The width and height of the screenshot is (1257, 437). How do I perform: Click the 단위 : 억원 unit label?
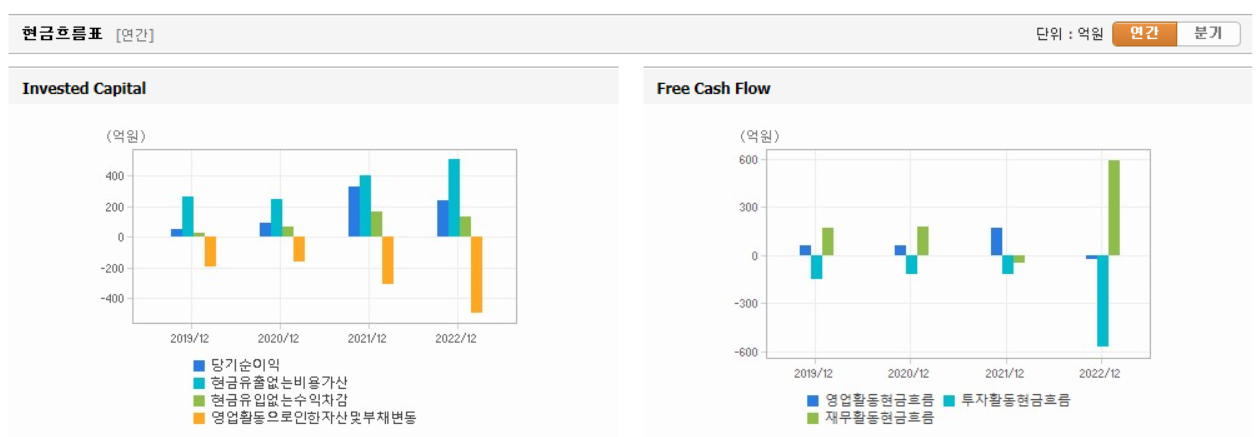click(1069, 34)
